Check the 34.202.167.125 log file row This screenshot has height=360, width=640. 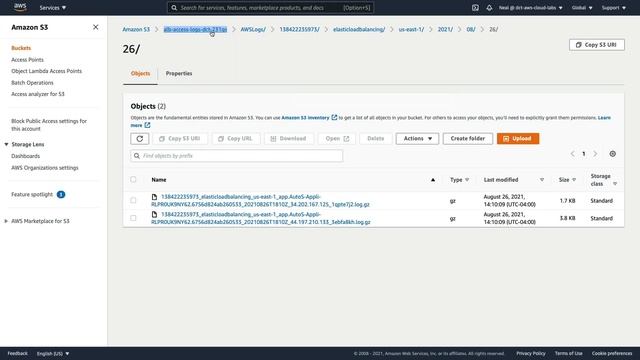133,200
